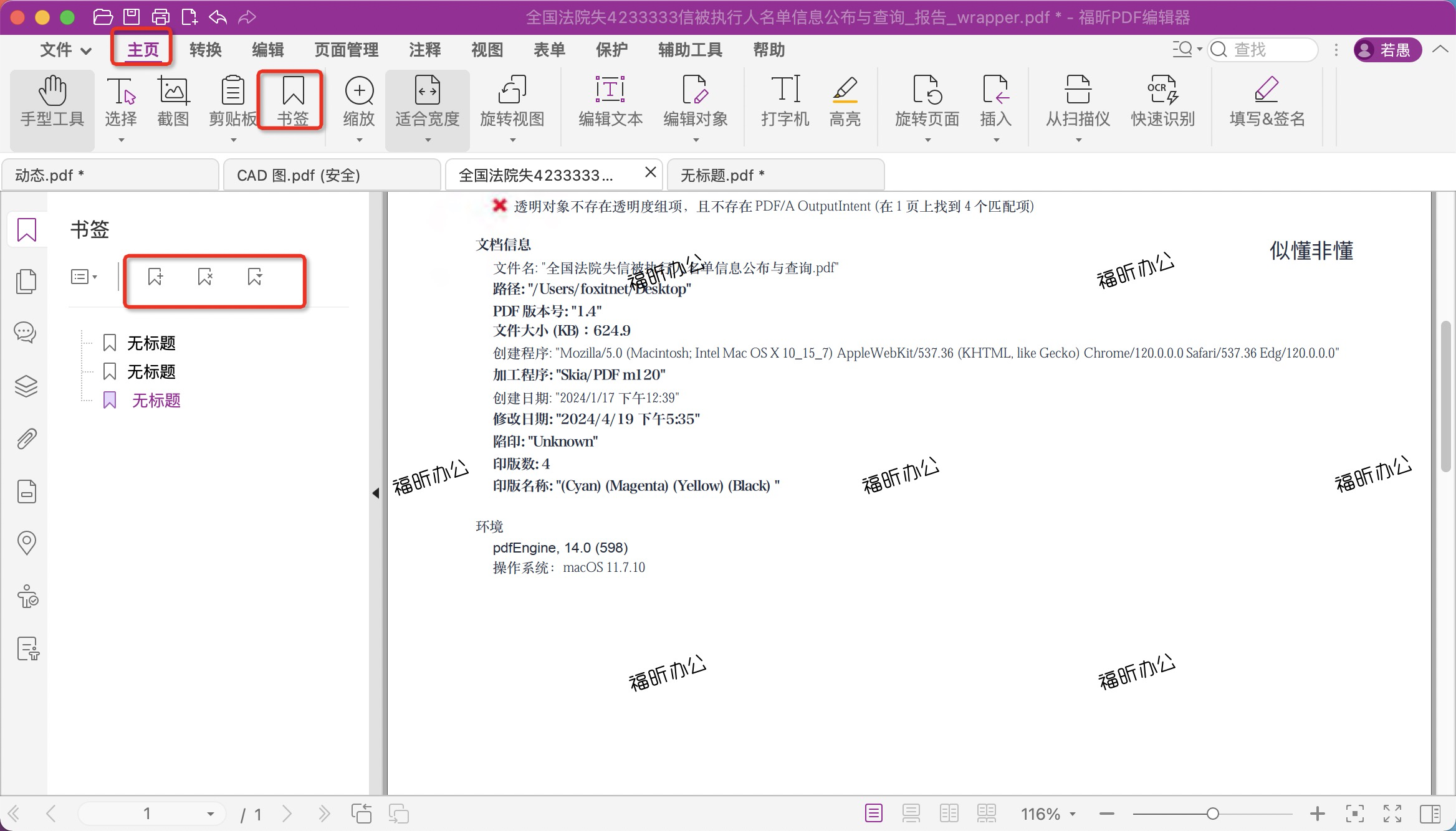This screenshot has height=831, width=1456.
Task: Open the Attachments sidebar panel
Action: 26,439
